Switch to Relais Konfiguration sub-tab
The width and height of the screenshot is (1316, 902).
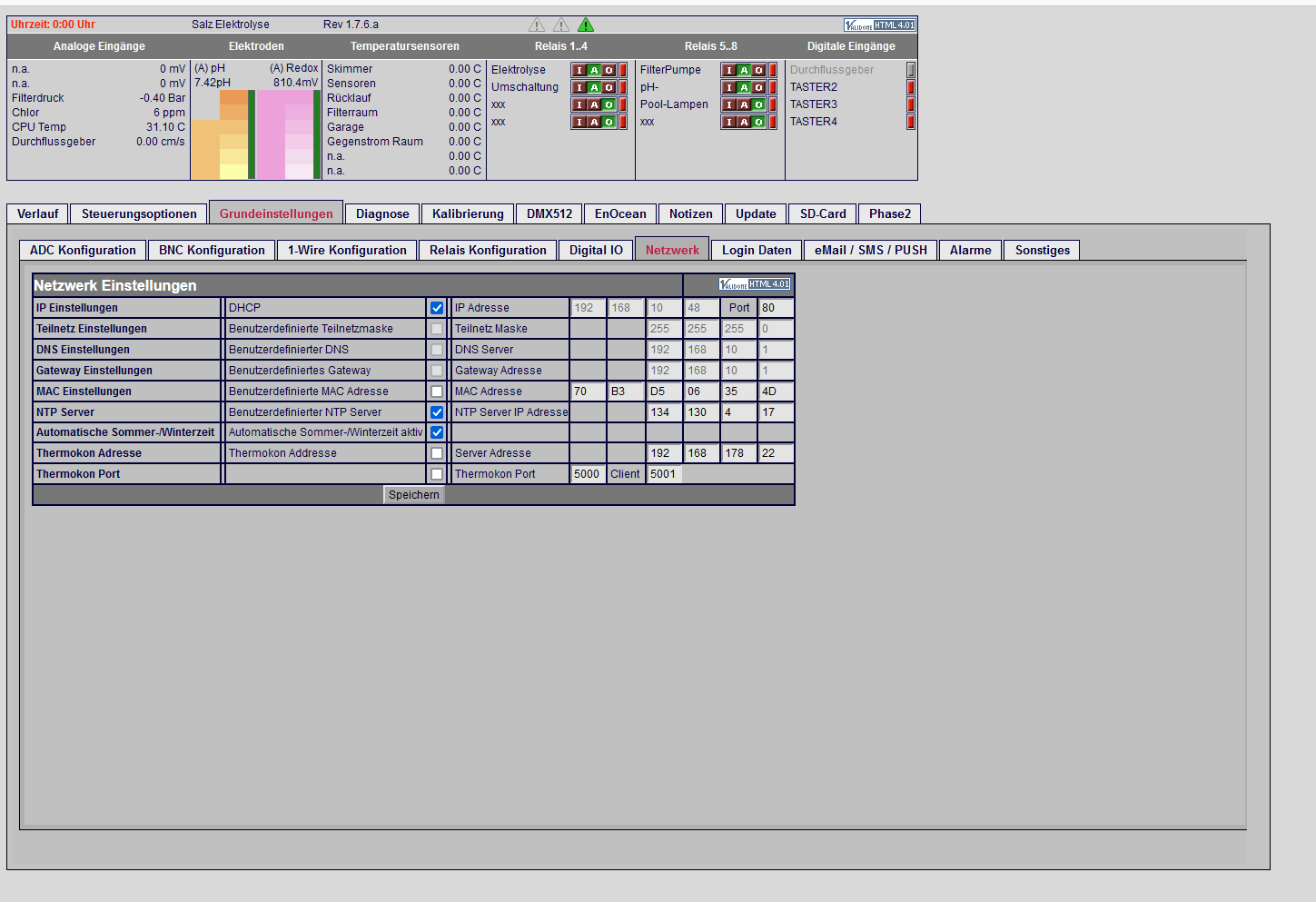[x=488, y=250]
